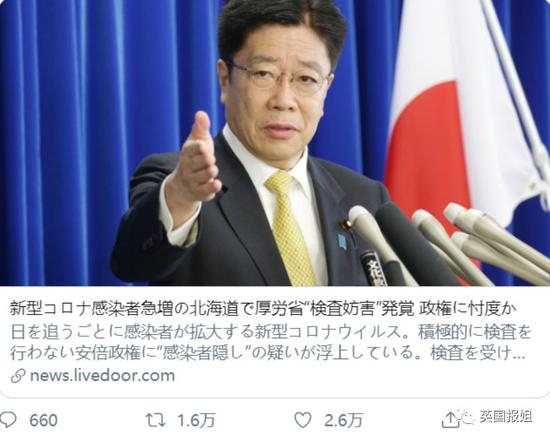
Task: Click the retweet arrows icon
Action: pyautogui.click(x=156, y=420)
